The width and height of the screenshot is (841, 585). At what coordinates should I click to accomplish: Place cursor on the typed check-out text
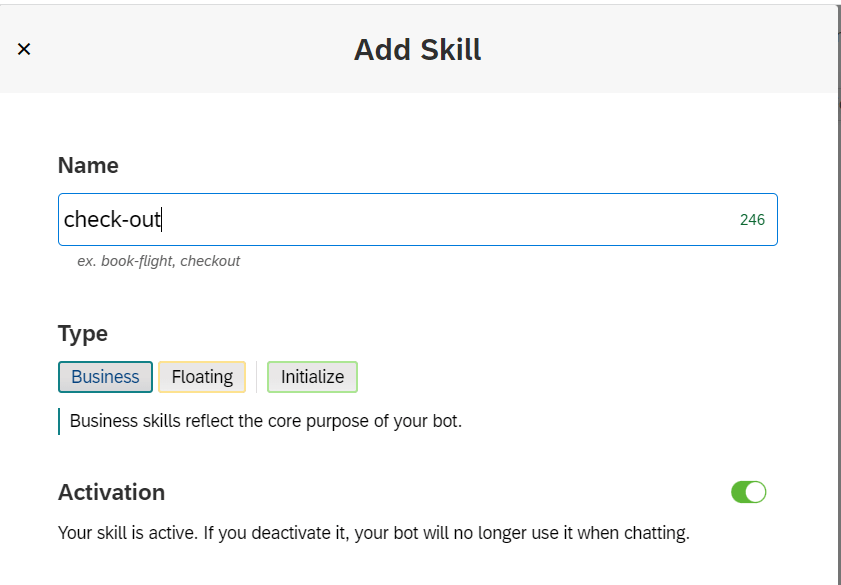pos(112,219)
